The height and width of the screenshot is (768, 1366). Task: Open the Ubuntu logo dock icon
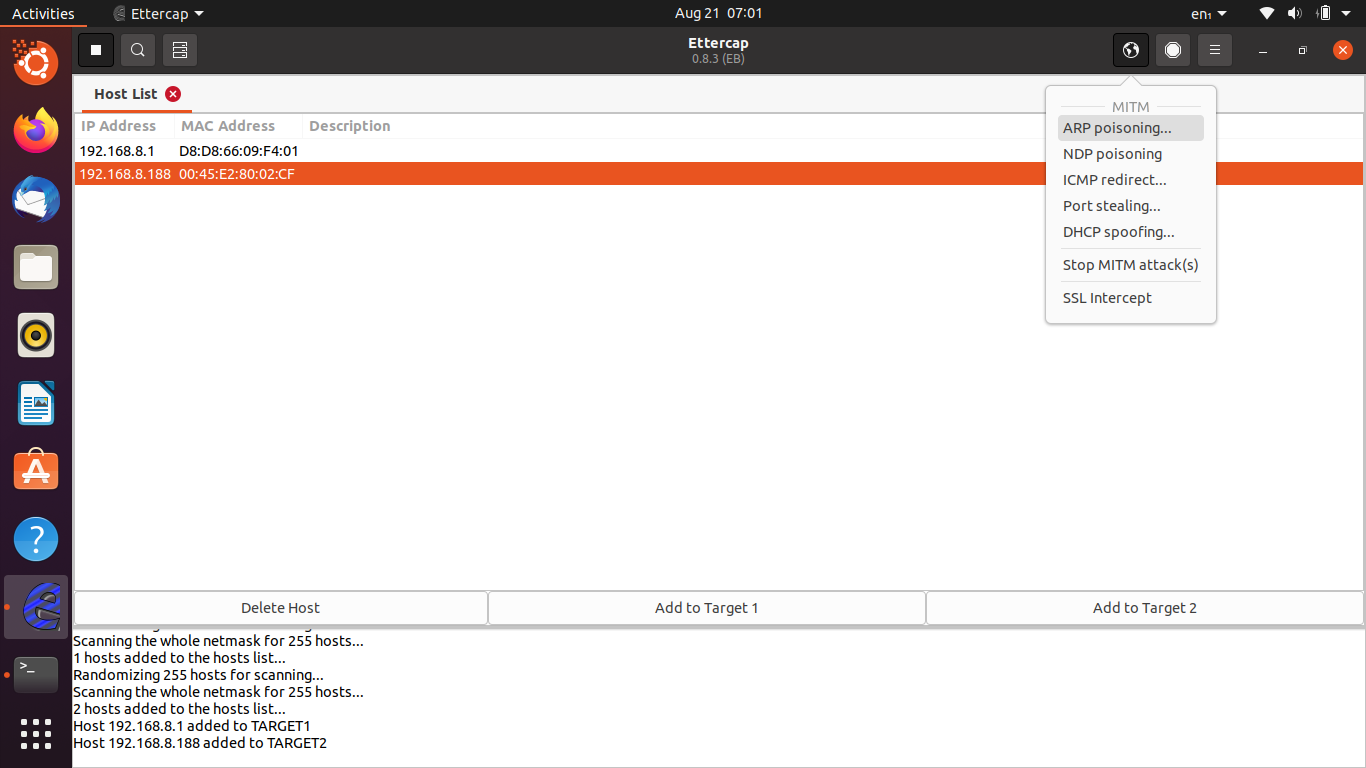coord(36,62)
